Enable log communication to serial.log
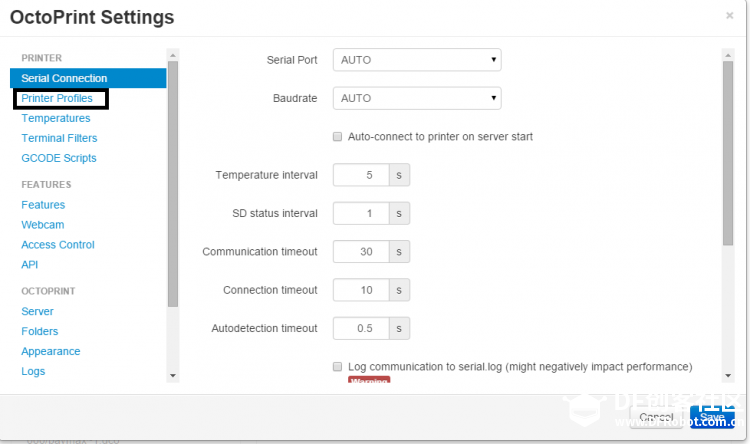Image resolution: width=750 pixels, height=444 pixels. (337, 366)
